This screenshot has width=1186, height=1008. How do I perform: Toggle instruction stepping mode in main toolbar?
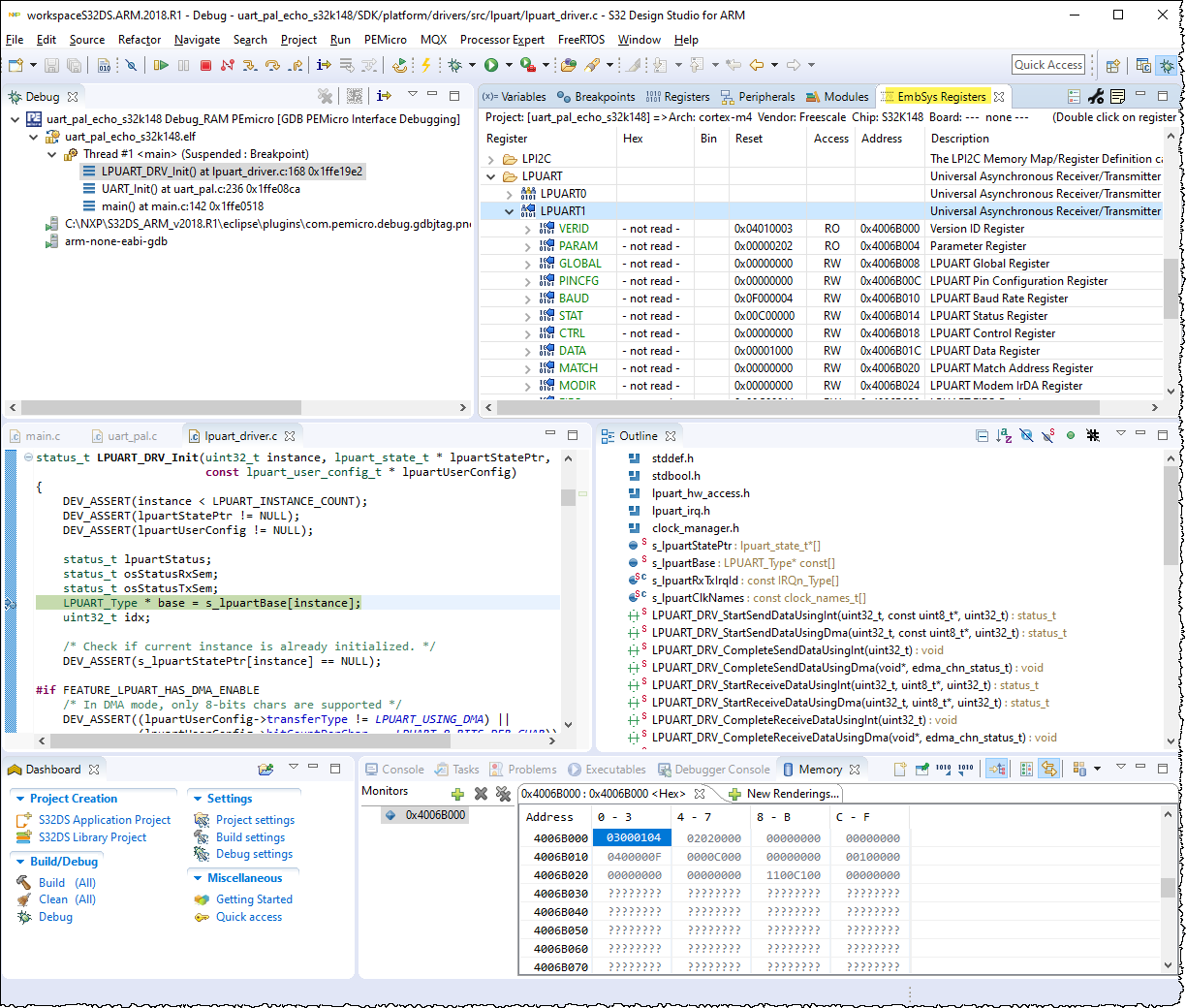coord(324,66)
